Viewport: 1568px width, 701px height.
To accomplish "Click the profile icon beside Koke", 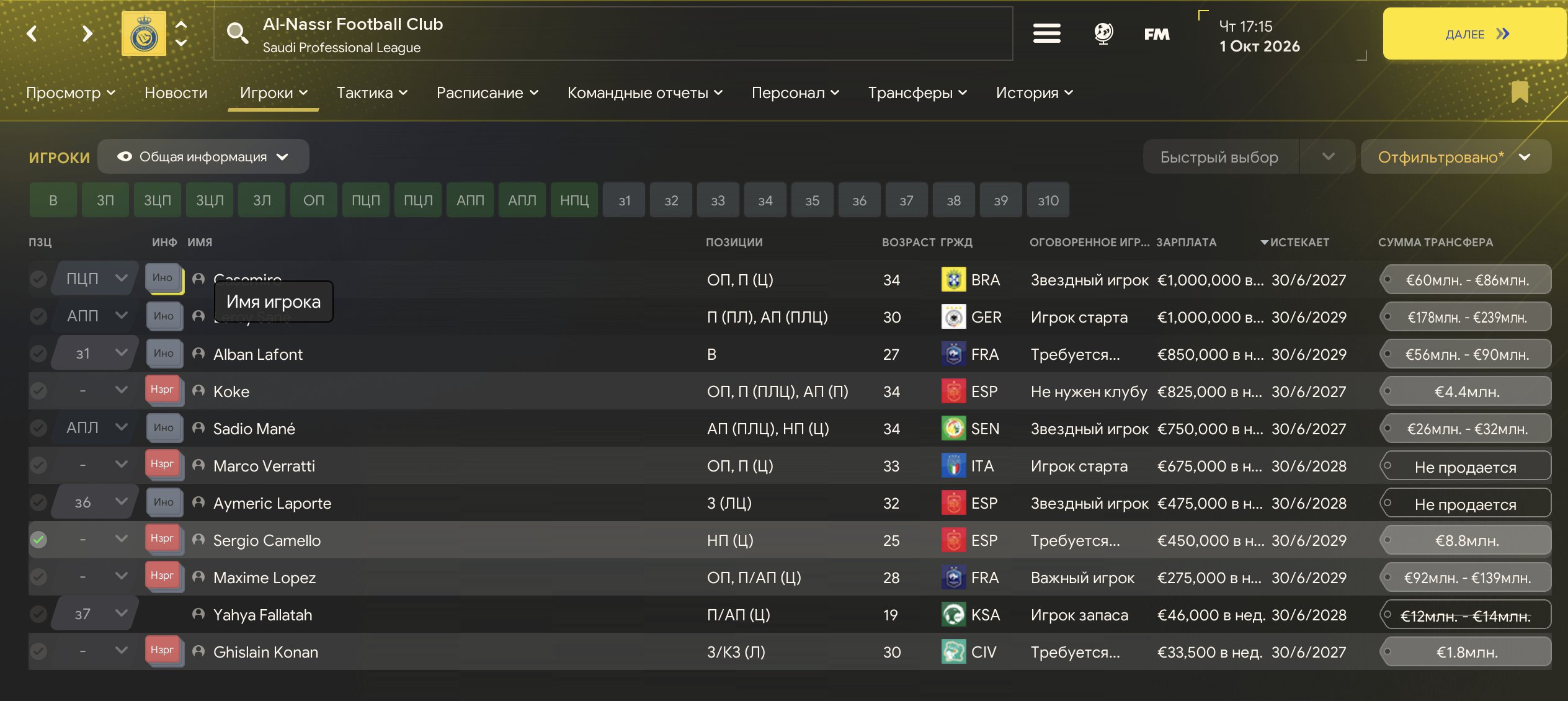I will pyautogui.click(x=198, y=391).
